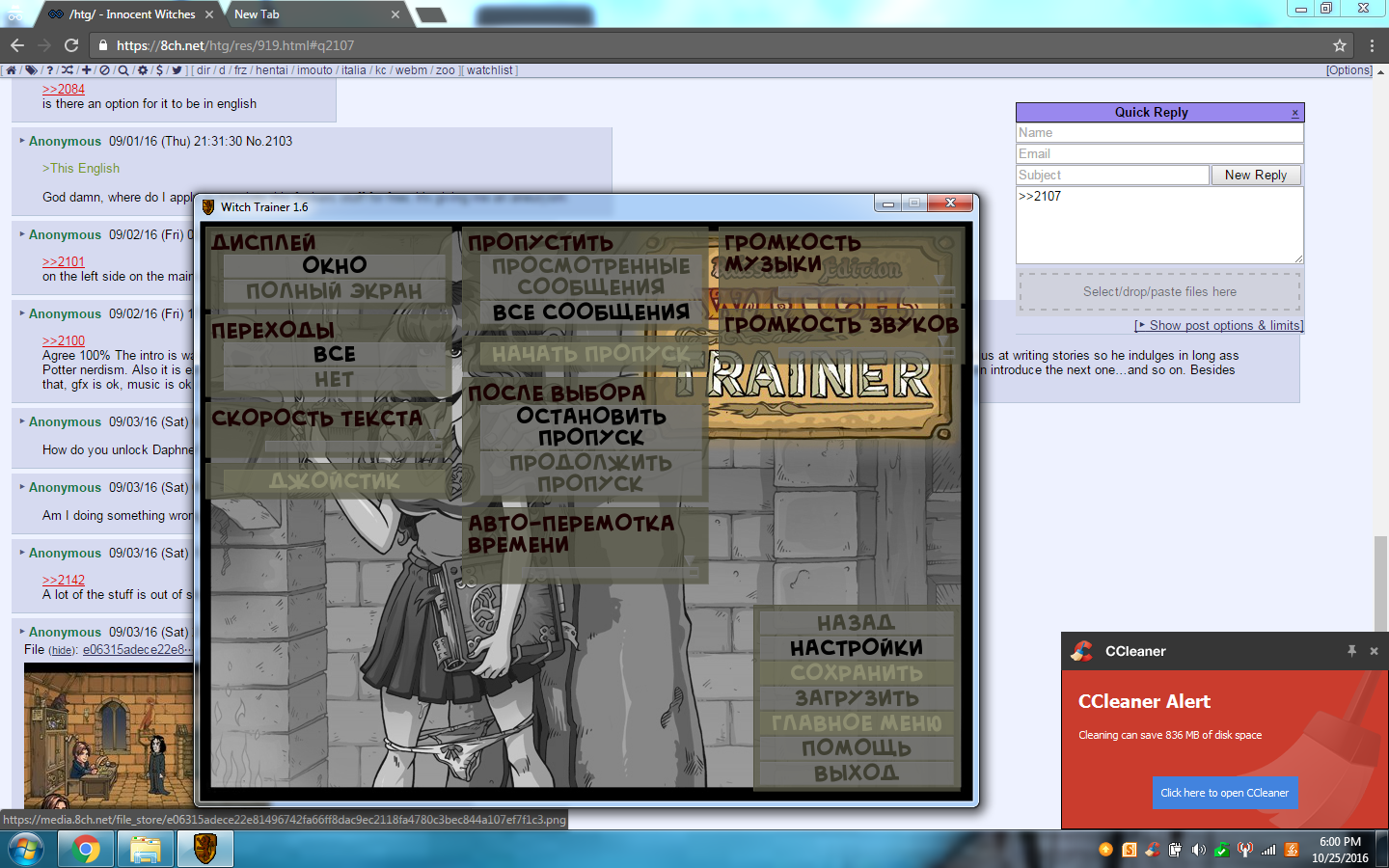Open the question mark help icon
The image size is (1389, 868).
(50, 70)
